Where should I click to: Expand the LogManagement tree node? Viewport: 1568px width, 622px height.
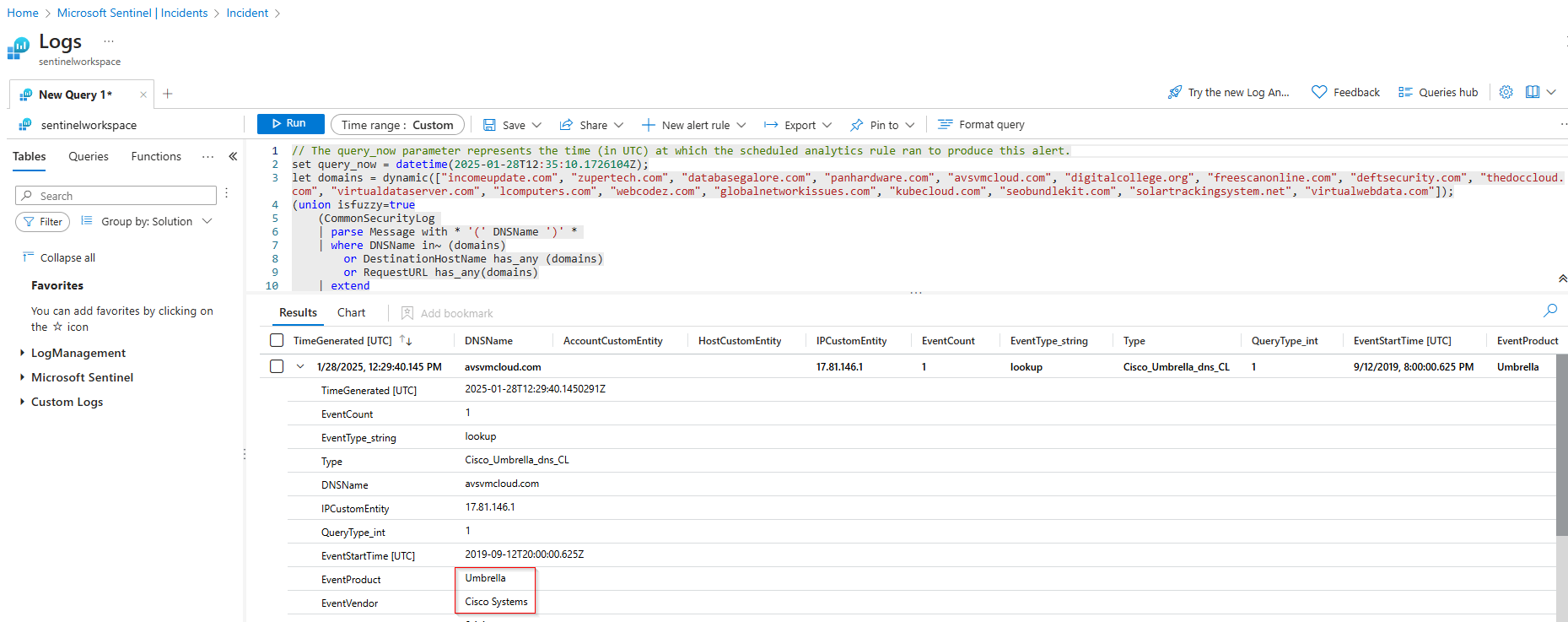coord(22,353)
